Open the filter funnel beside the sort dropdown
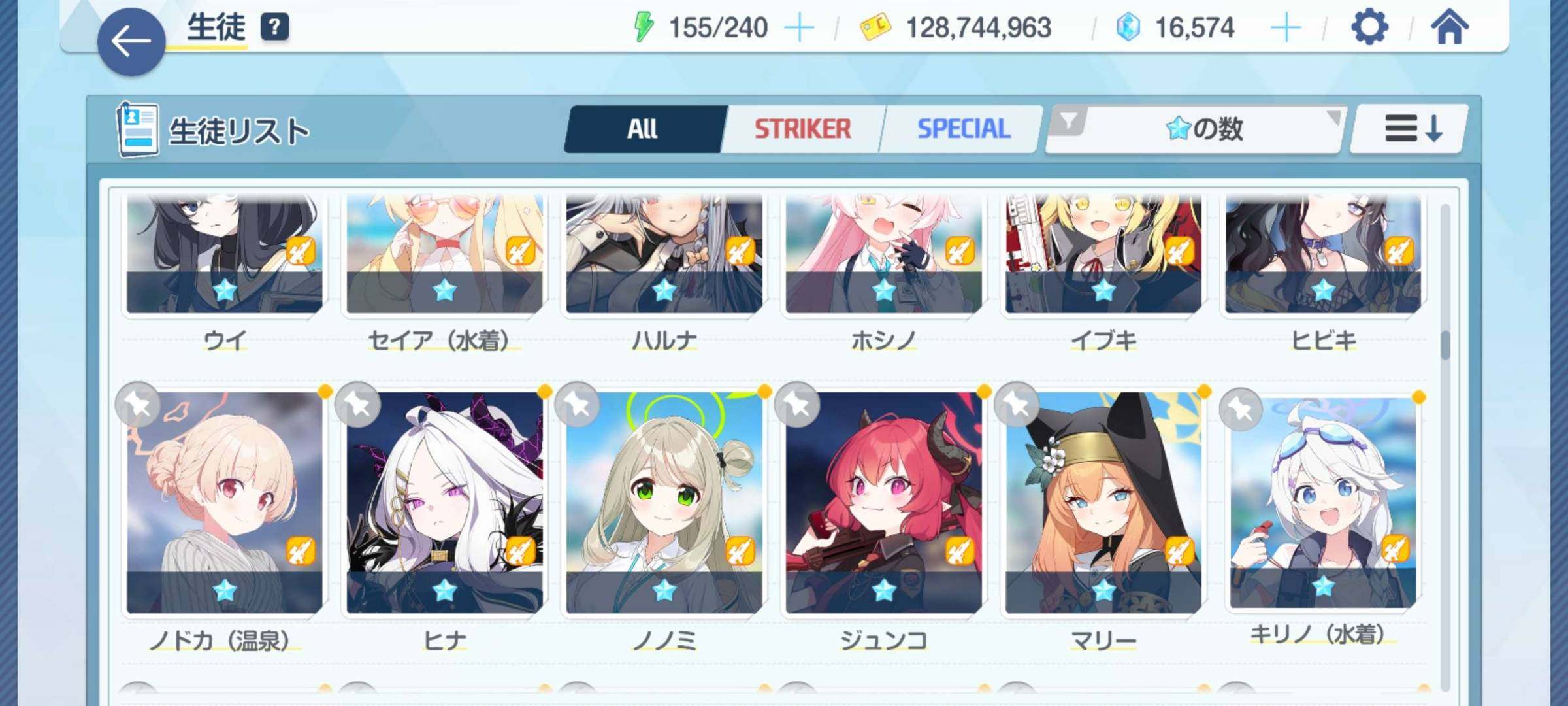Screen dimensions: 1568x706 coord(1068,122)
